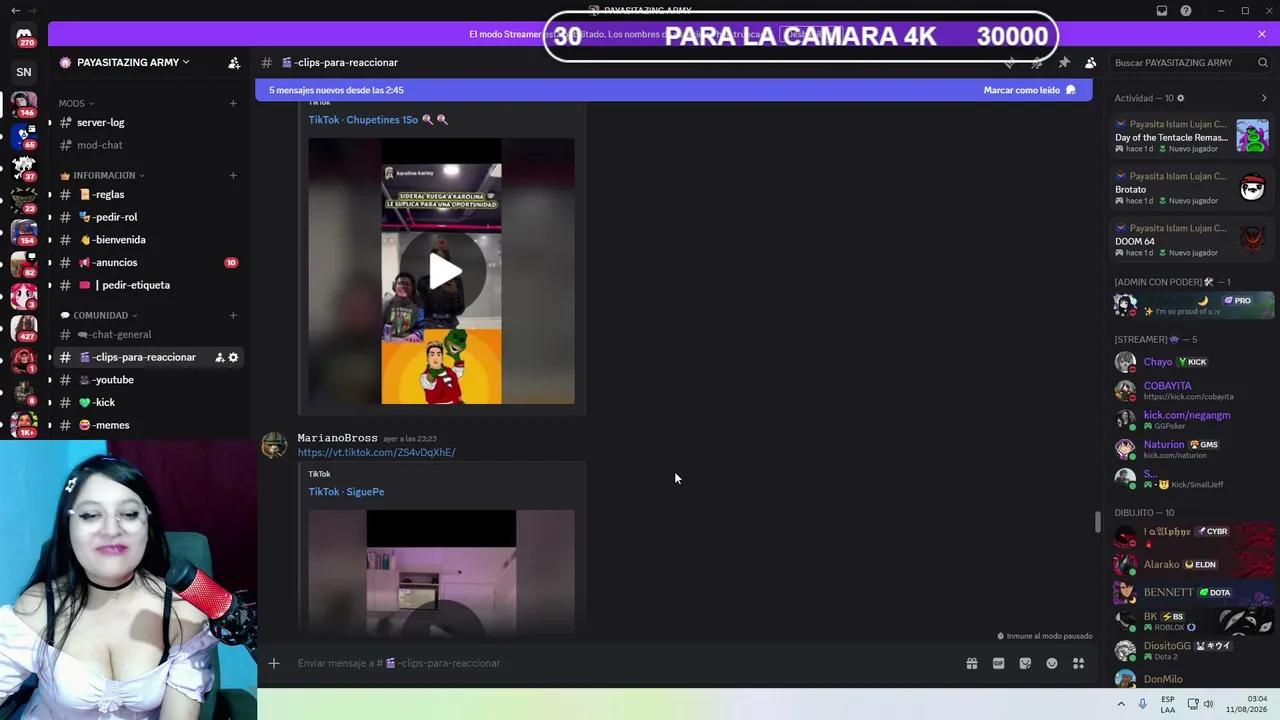This screenshot has height=720, width=1280.
Task: Open MarianoBross username profile
Action: [x=337, y=438]
